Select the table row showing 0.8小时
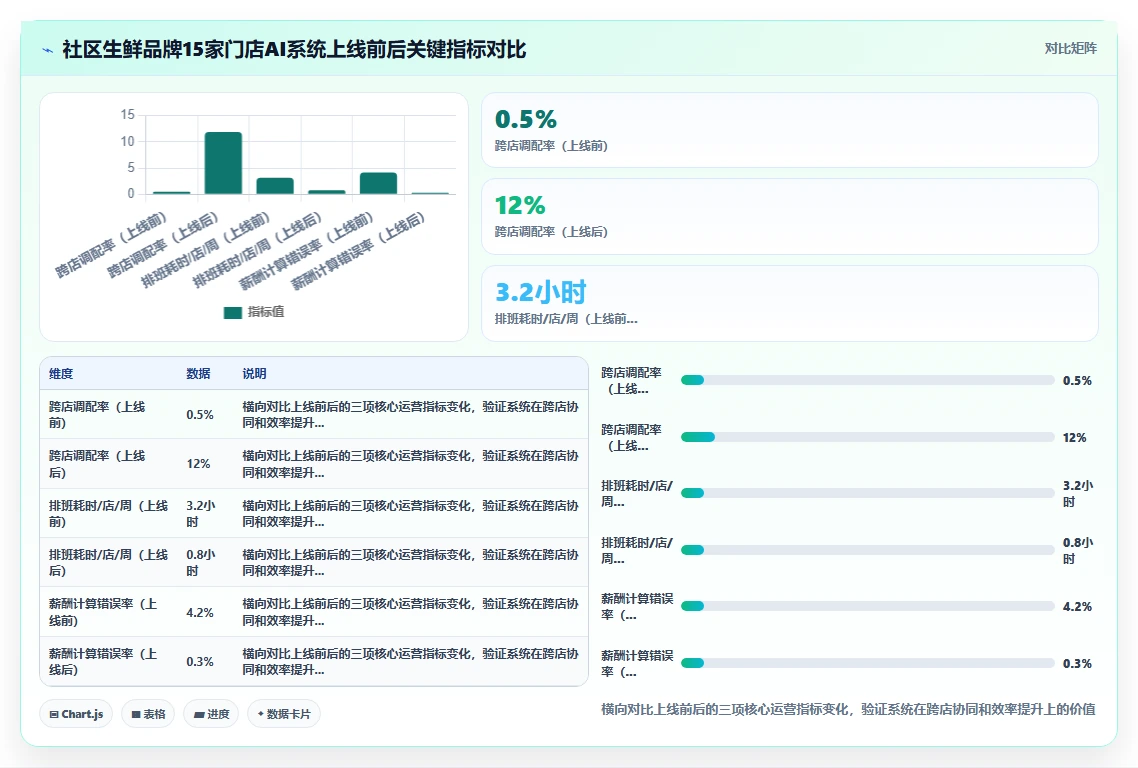This screenshot has height=768, width=1138. point(314,563)
